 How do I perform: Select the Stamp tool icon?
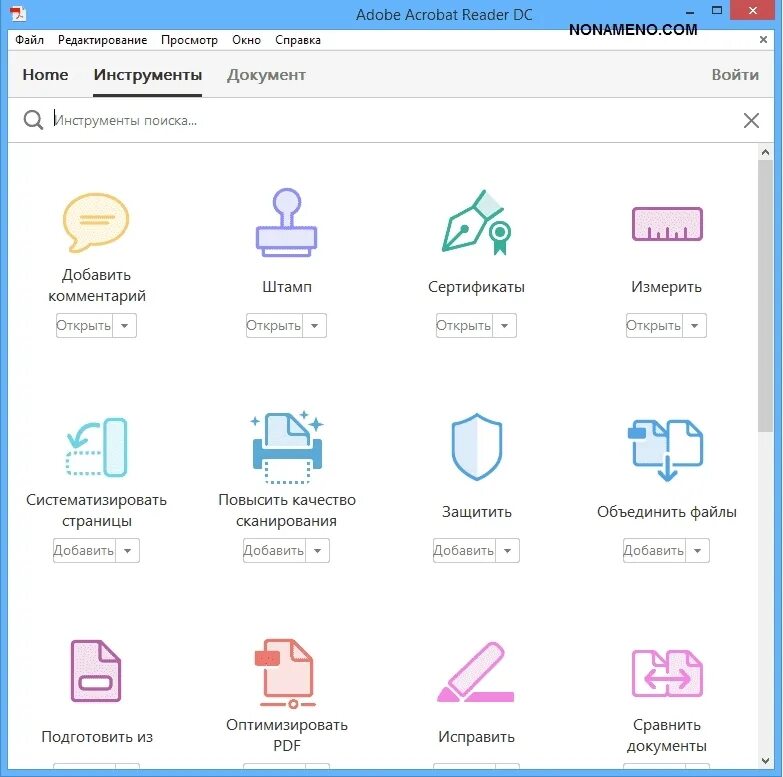[x=287, y=222]
